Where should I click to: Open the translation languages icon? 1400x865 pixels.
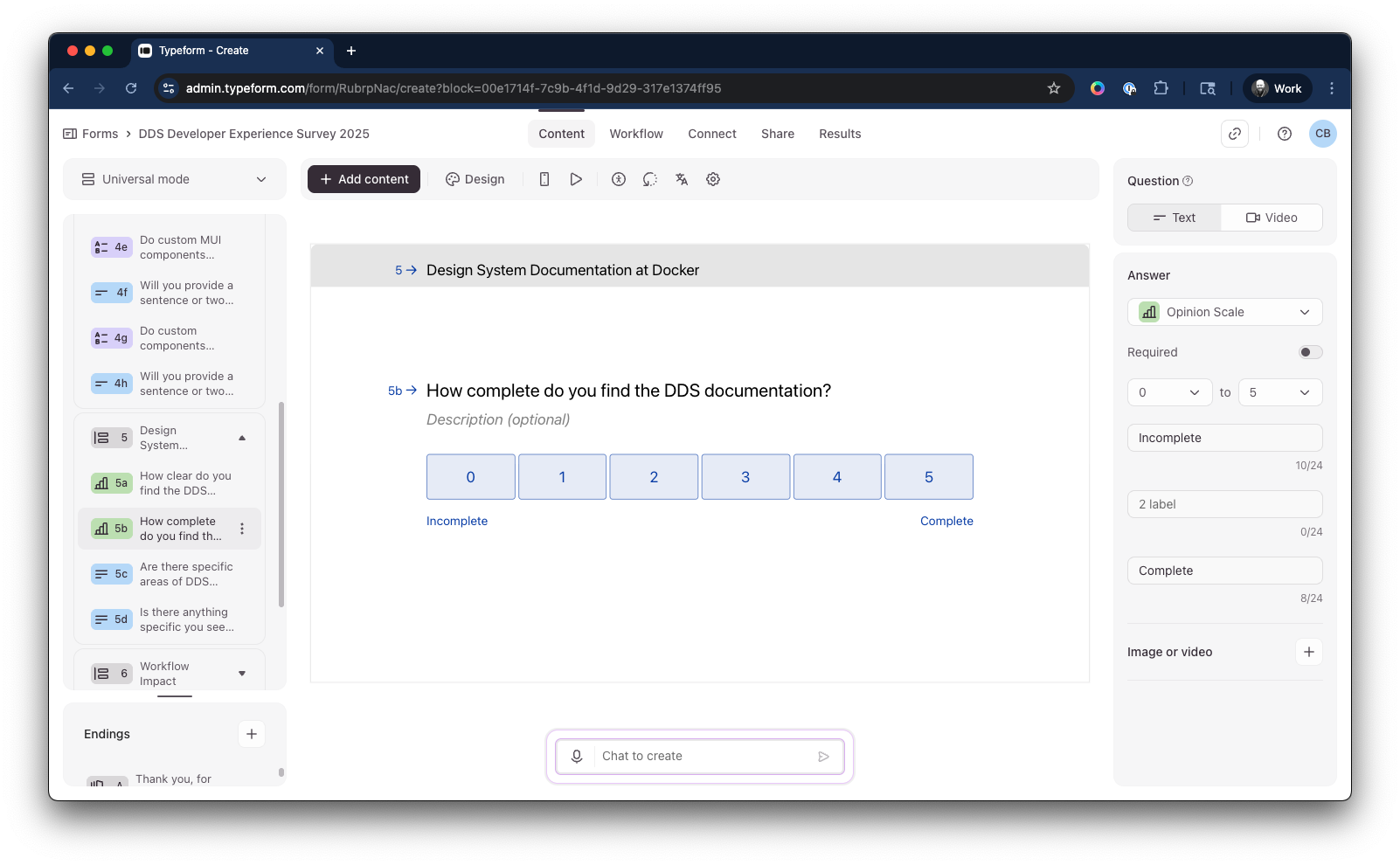point(682,179)
